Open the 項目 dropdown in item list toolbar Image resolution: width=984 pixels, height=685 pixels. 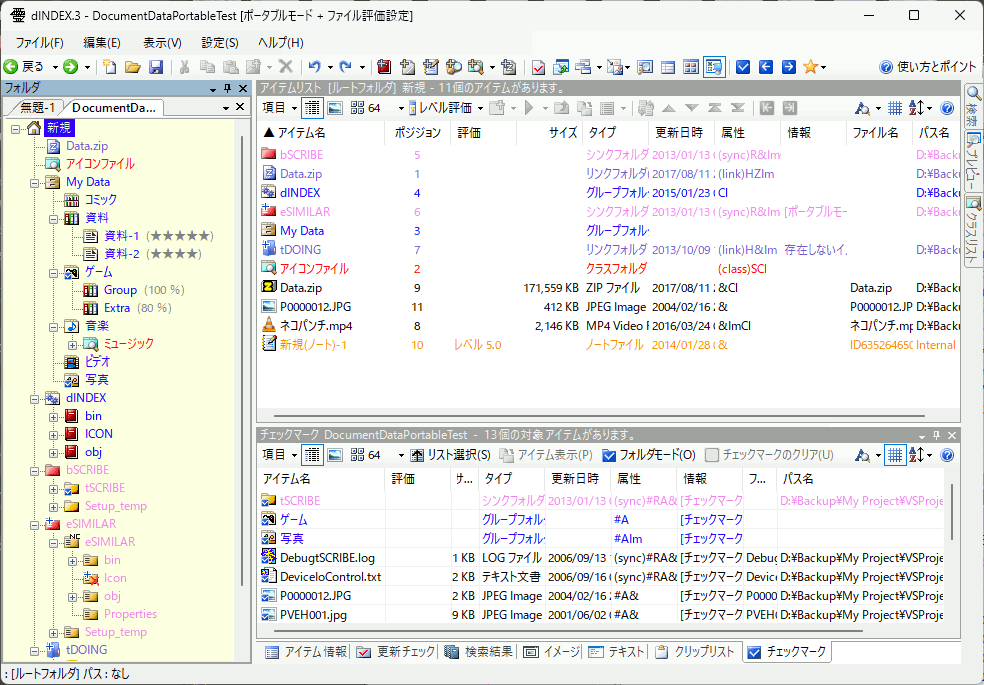279,108
